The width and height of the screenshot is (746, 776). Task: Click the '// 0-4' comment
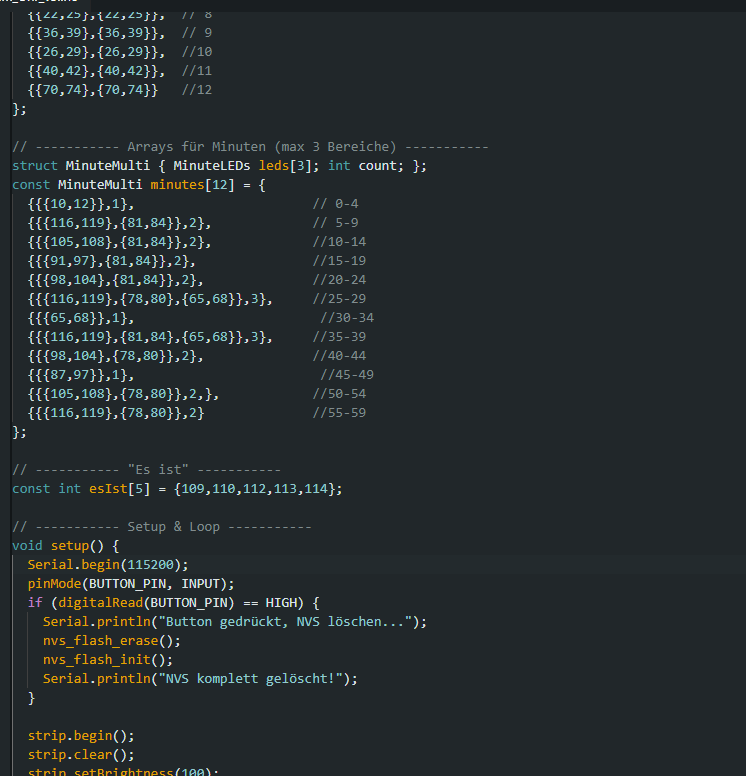point(335,203)
